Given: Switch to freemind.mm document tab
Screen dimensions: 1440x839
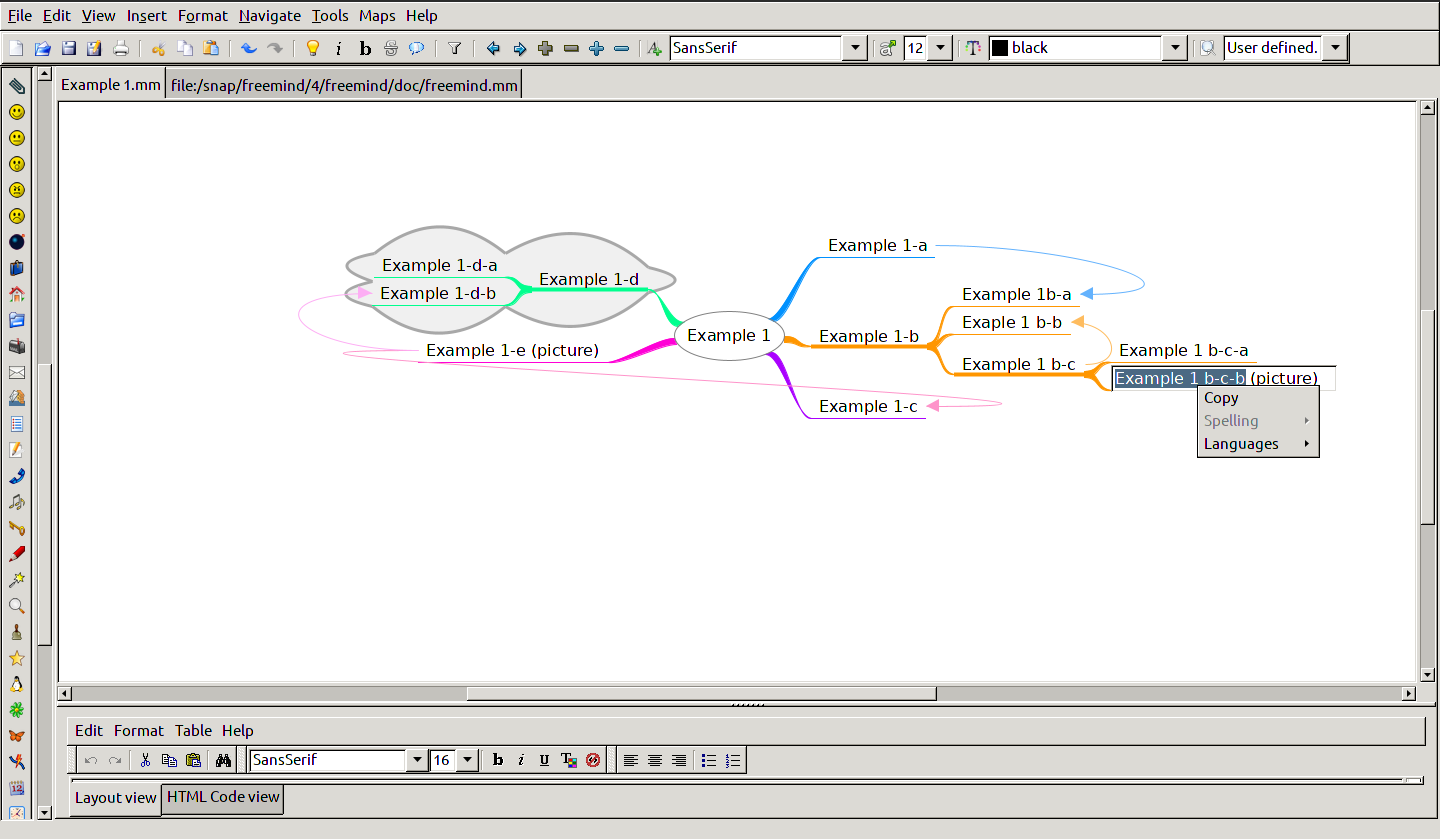Looking at the screenshot, I should [344, 85].
